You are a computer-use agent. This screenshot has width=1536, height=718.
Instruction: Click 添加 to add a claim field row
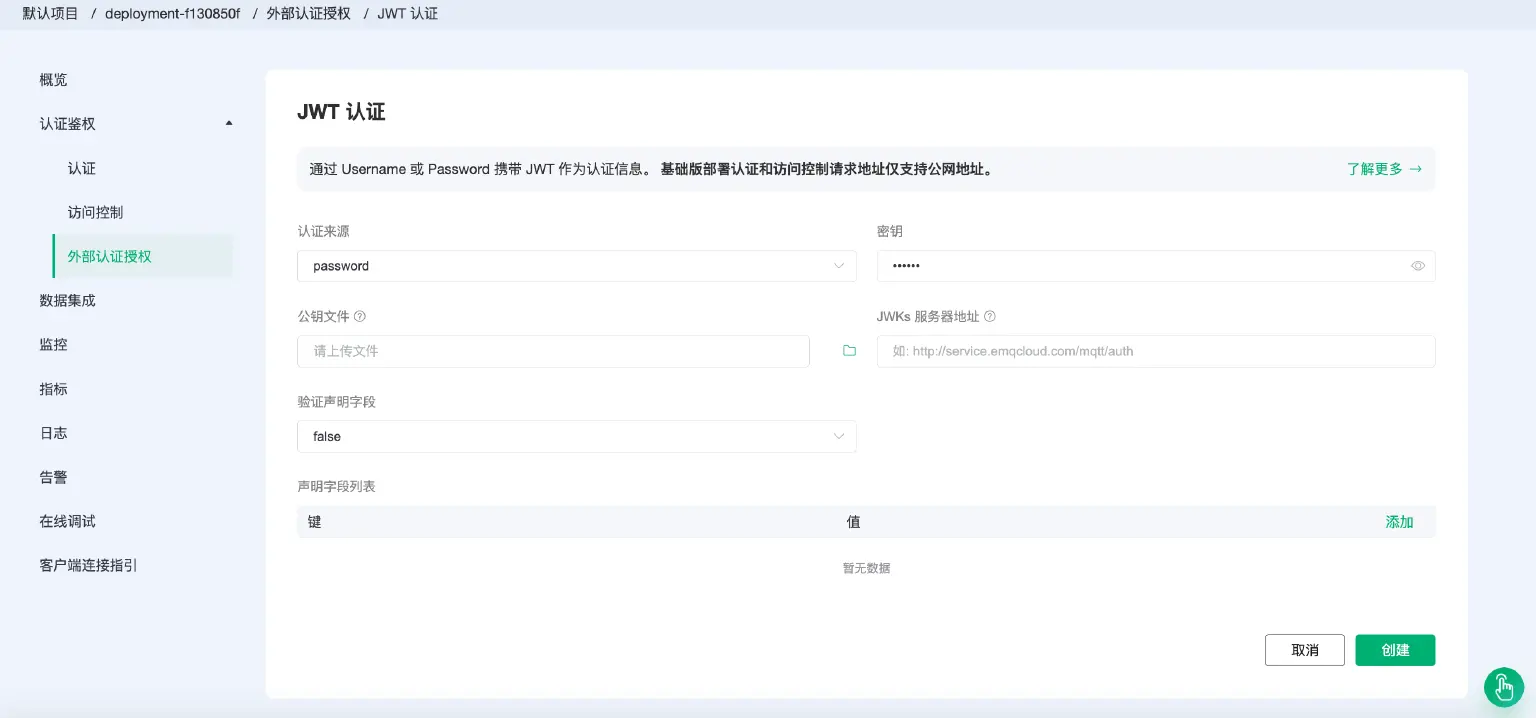click(1398, 521)
